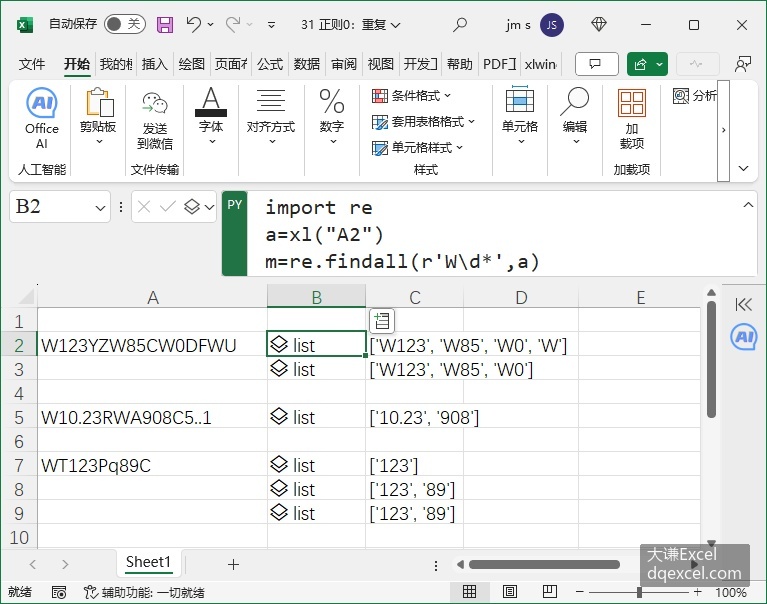The height and width of the screenshot is (604, 767).
Task: Click list card icon in cell B7
Action: point(279,464)
